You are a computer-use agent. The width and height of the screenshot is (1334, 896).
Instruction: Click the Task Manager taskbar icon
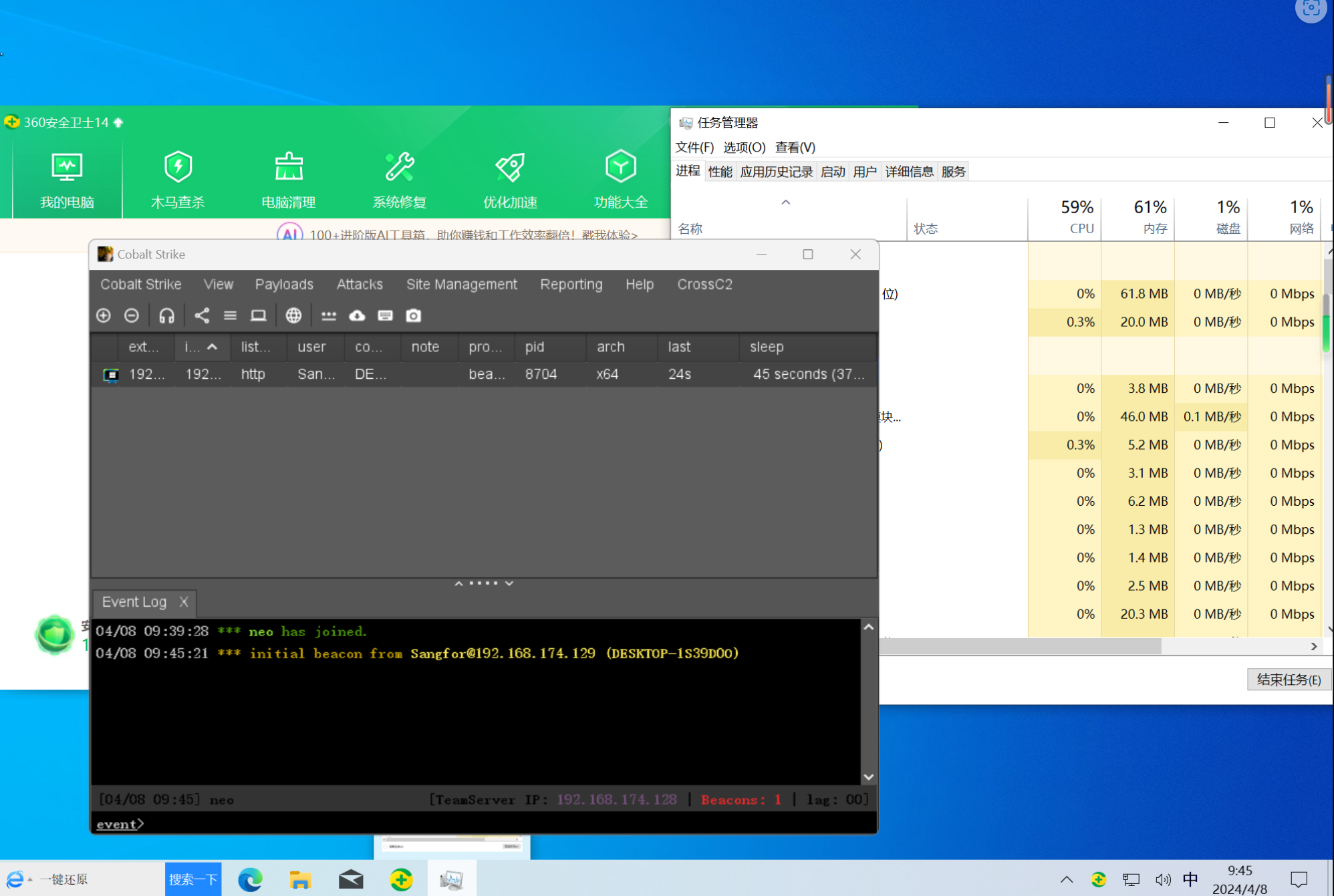click(452, 879)
